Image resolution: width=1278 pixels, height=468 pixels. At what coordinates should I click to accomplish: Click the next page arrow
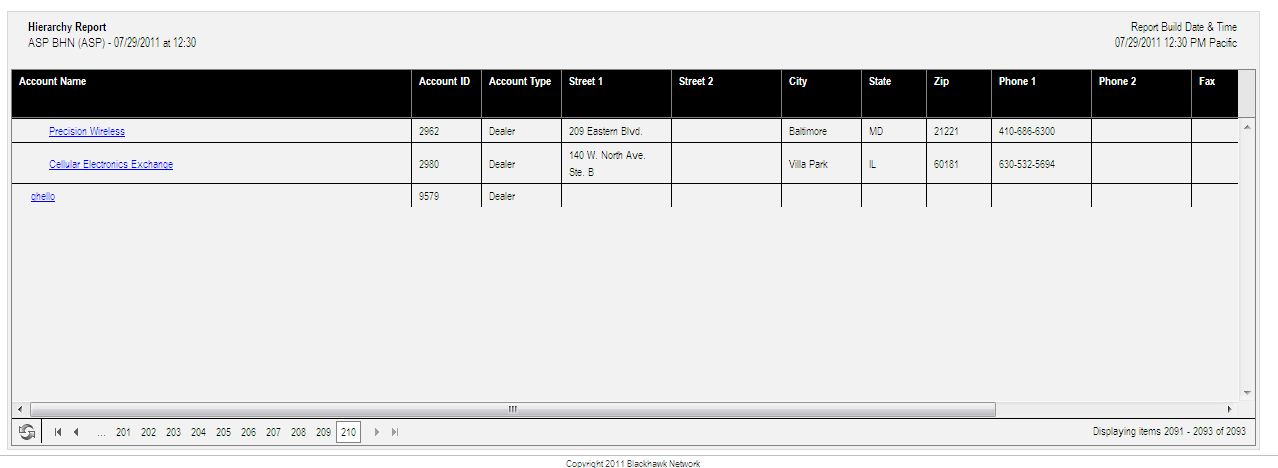tap(377, 432)
